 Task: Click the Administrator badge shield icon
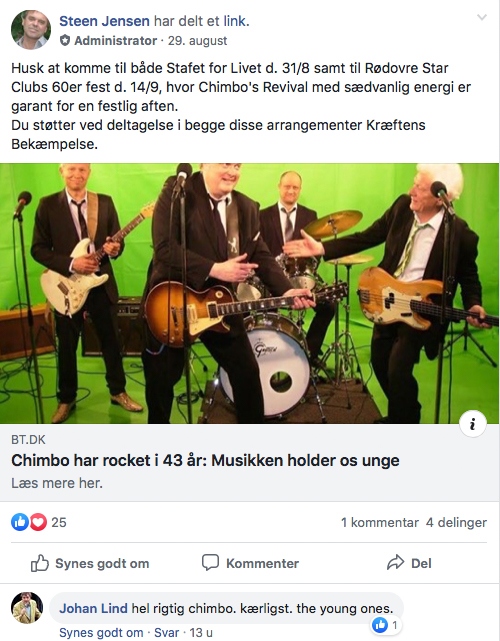pos(65,40)
